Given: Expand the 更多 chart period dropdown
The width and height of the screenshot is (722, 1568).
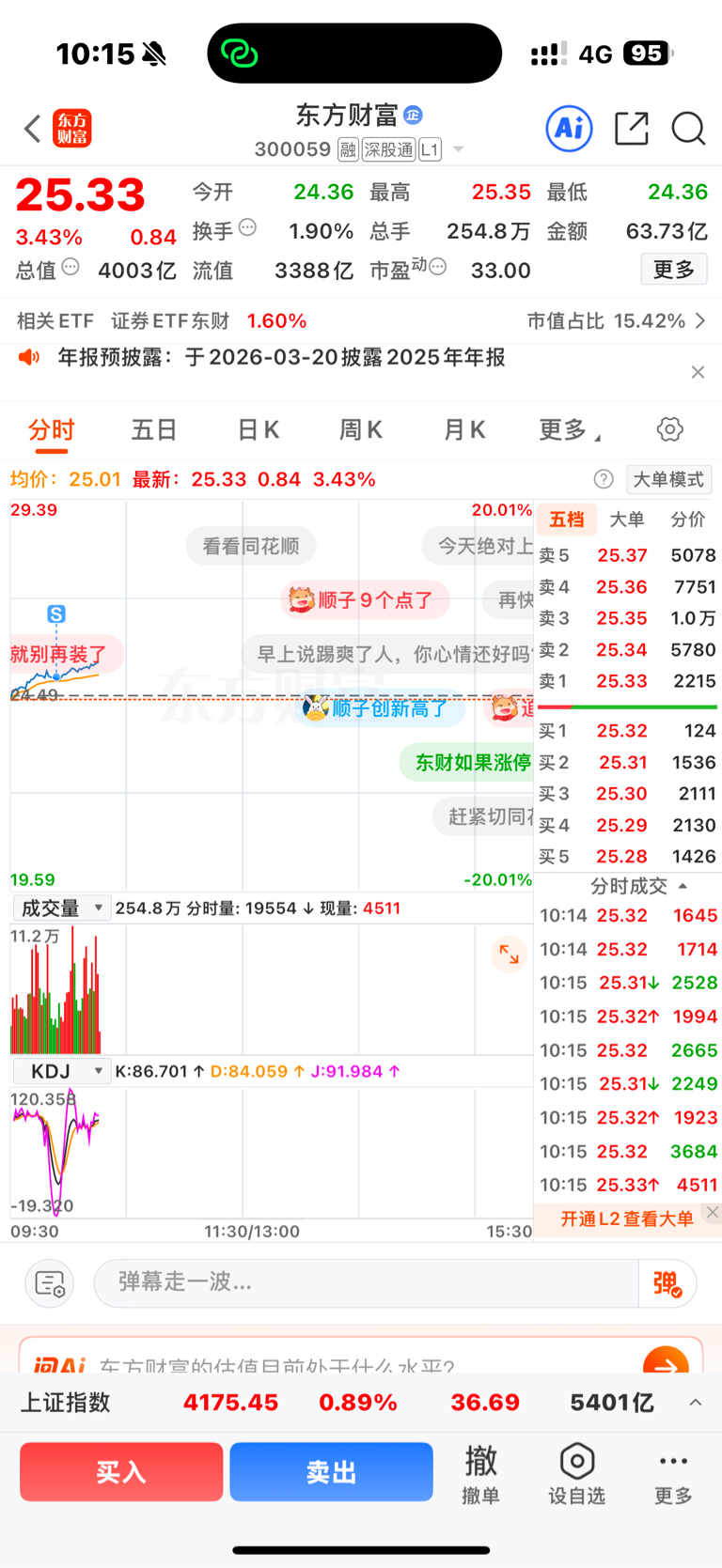Looking at the screenshot, I should click(569, 430).
